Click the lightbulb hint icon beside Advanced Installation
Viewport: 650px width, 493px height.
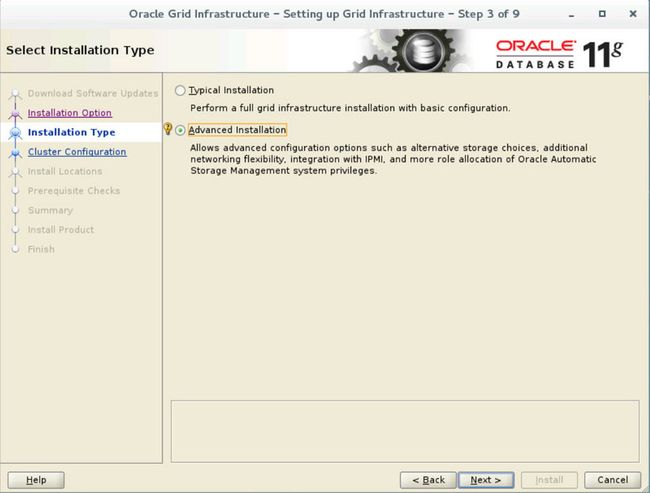pos(168,129)
